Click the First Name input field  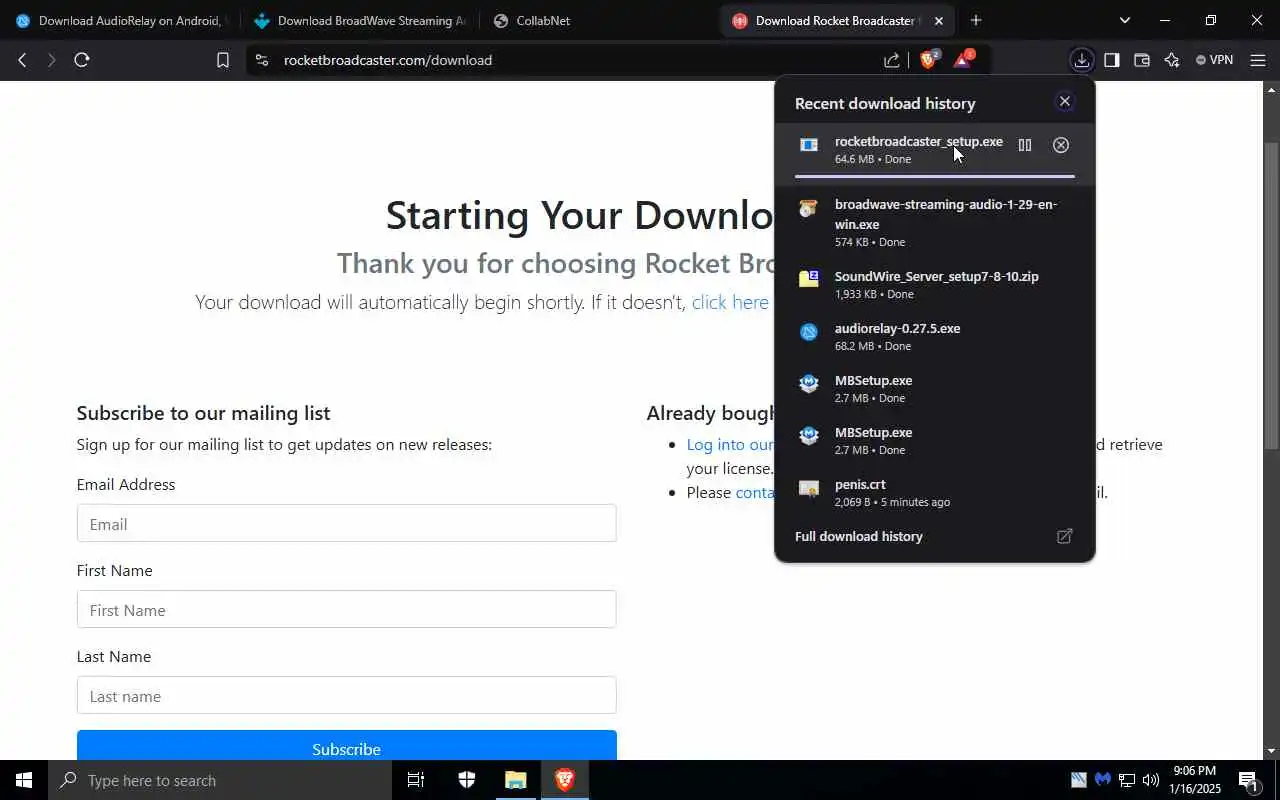point(346,609)
